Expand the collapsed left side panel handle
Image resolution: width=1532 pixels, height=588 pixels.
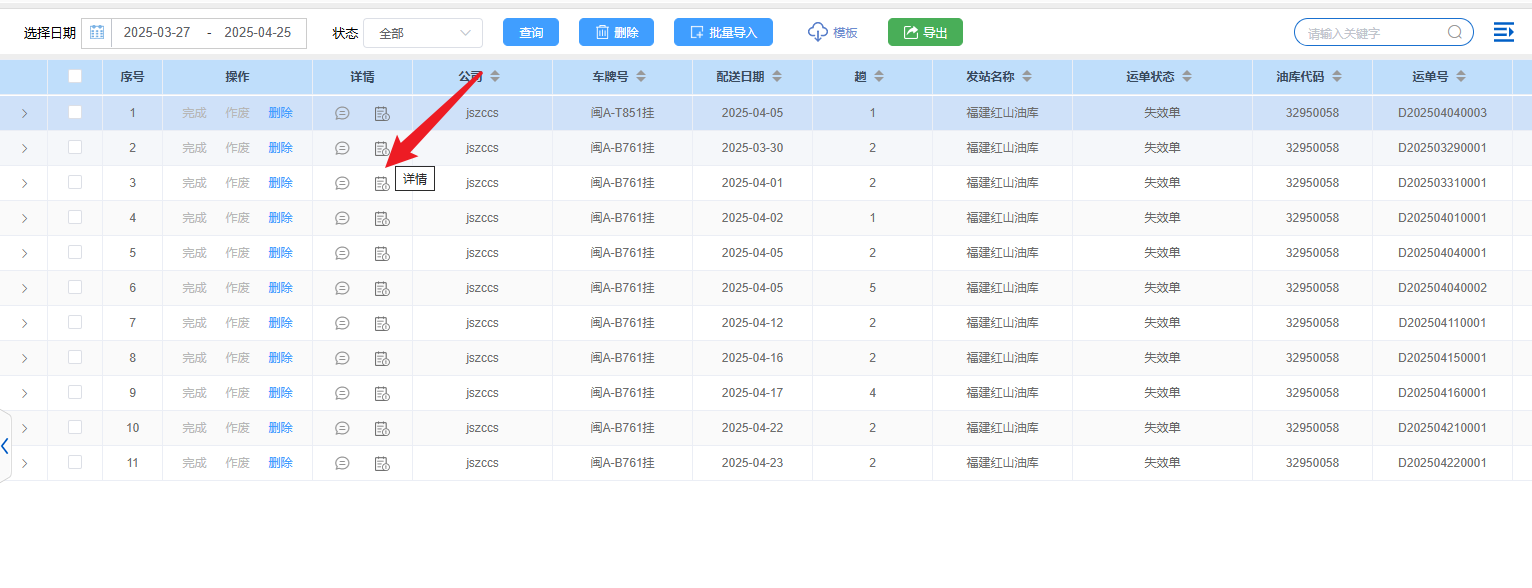5,446
